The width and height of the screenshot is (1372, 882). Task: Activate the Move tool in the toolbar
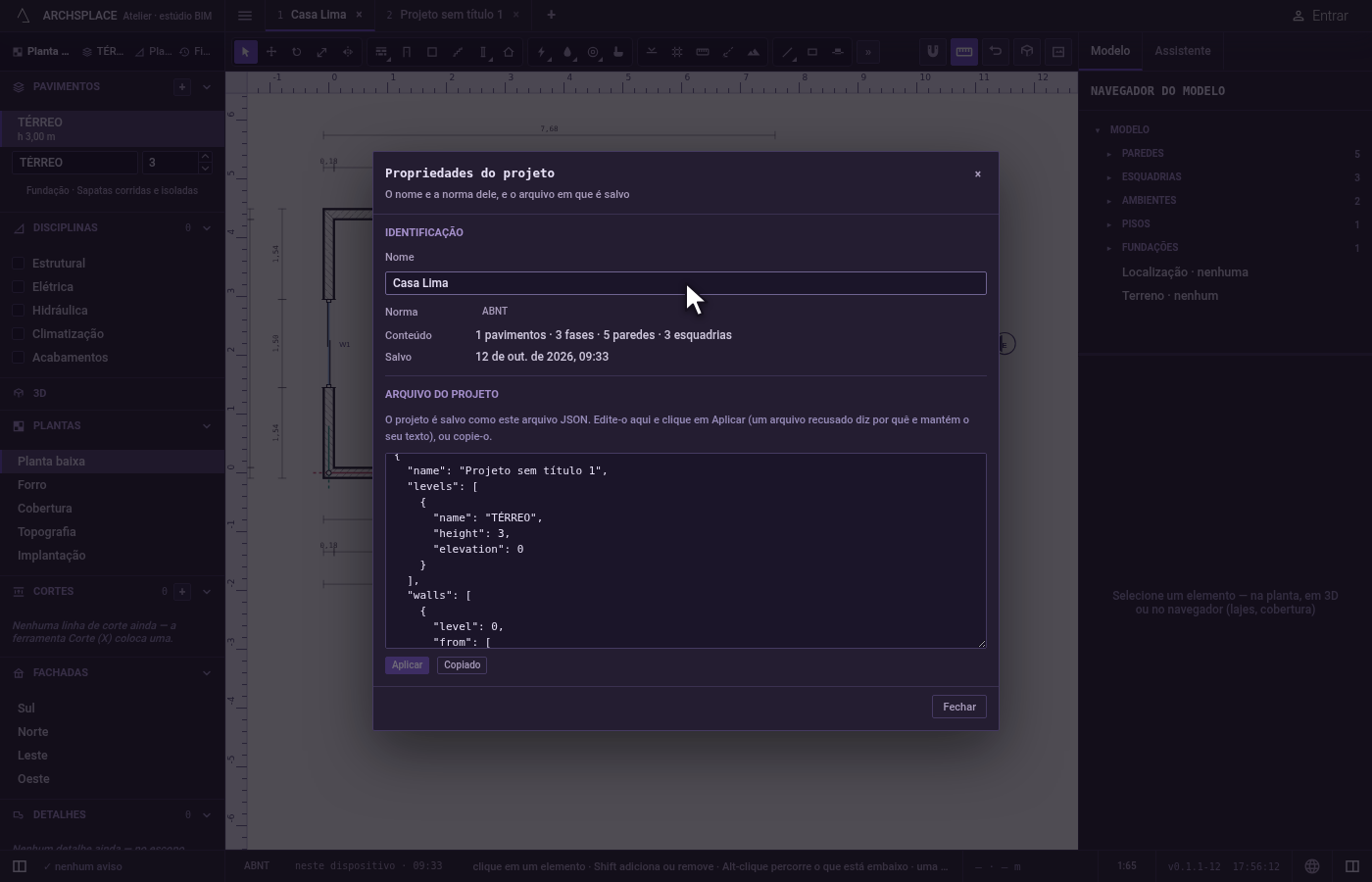click(271, 52)
